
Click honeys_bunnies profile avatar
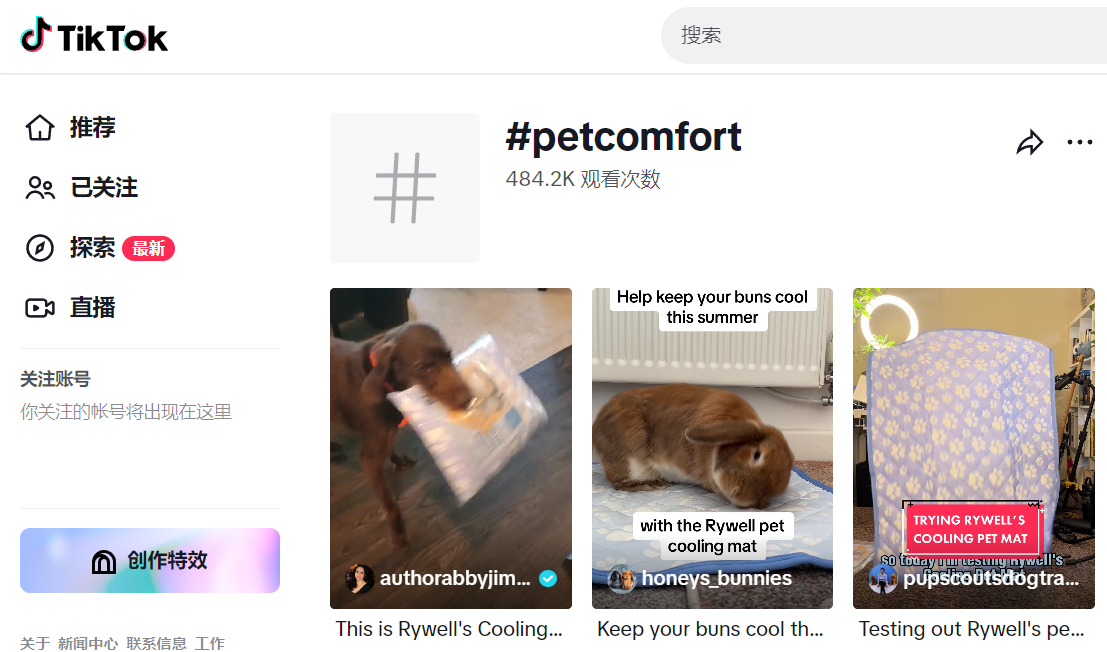(x=622, y=579)
